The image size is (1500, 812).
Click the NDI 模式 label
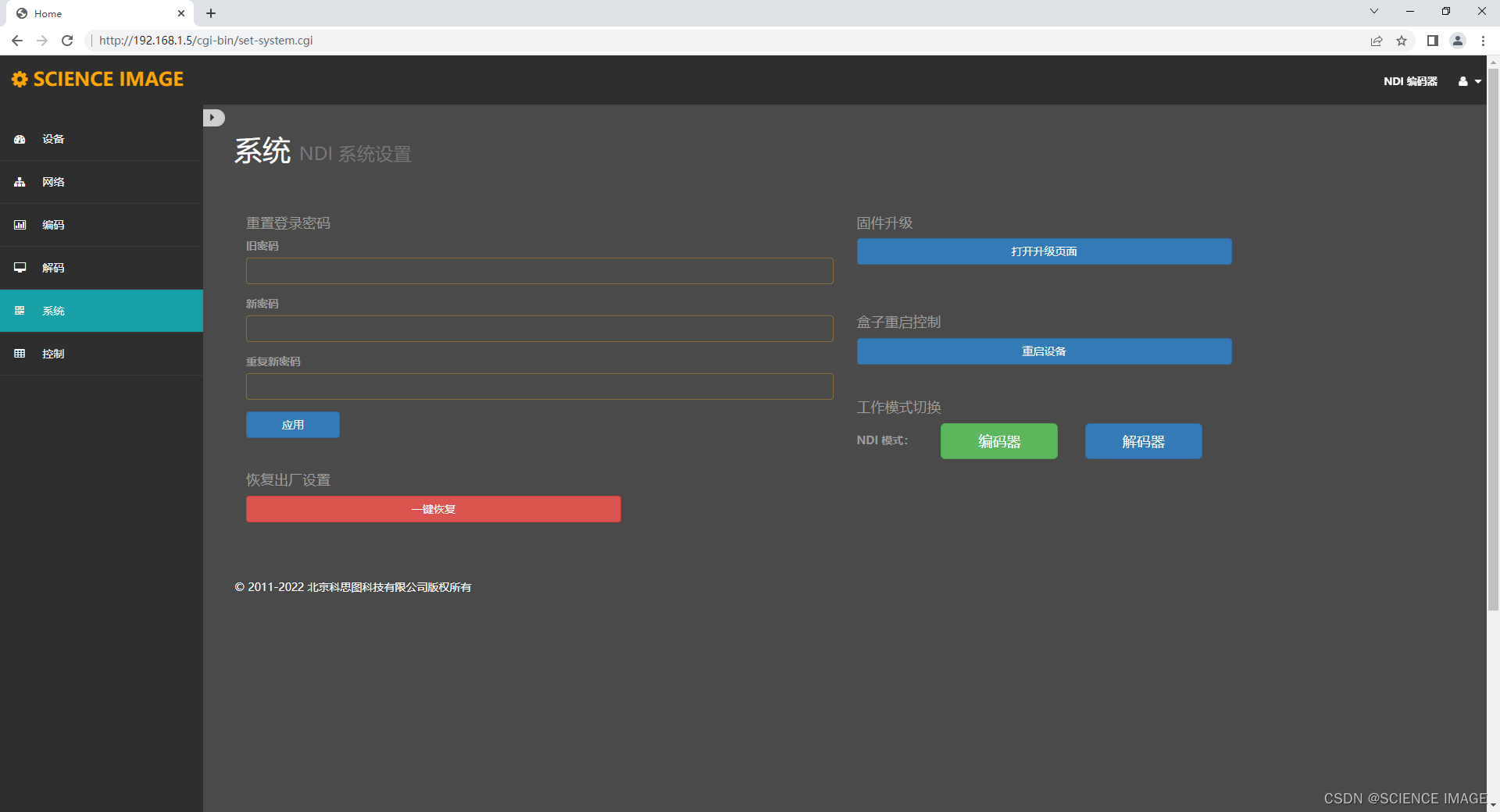(882, 440)
